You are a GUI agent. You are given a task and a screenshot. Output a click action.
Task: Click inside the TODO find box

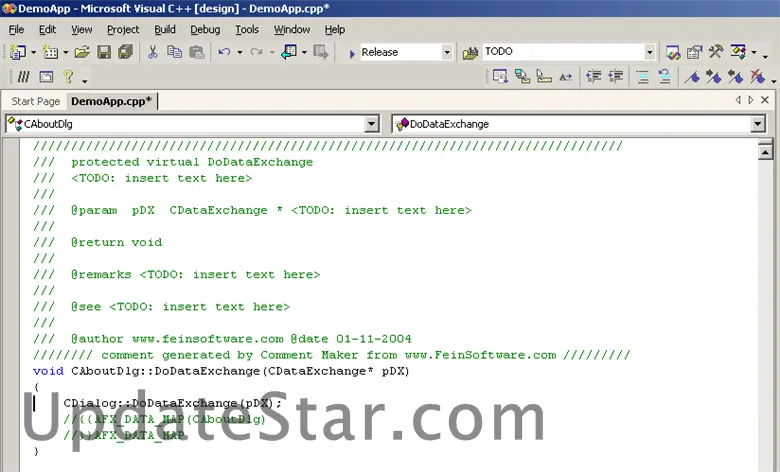click(564, 52)
